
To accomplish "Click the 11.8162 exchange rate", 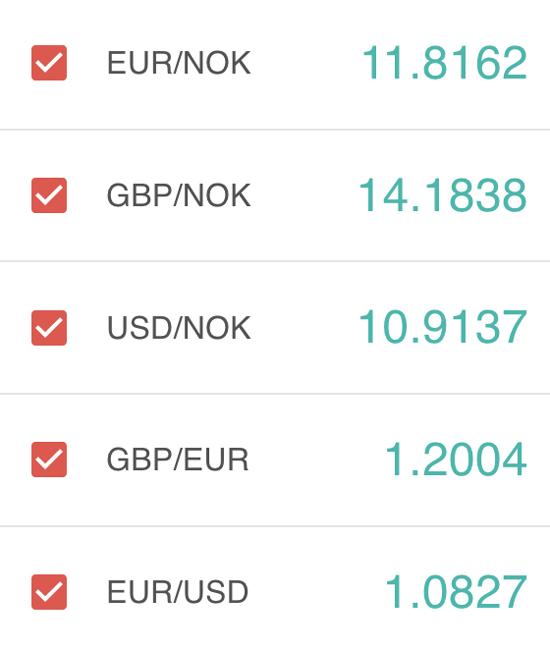I will tap(444, 63).
